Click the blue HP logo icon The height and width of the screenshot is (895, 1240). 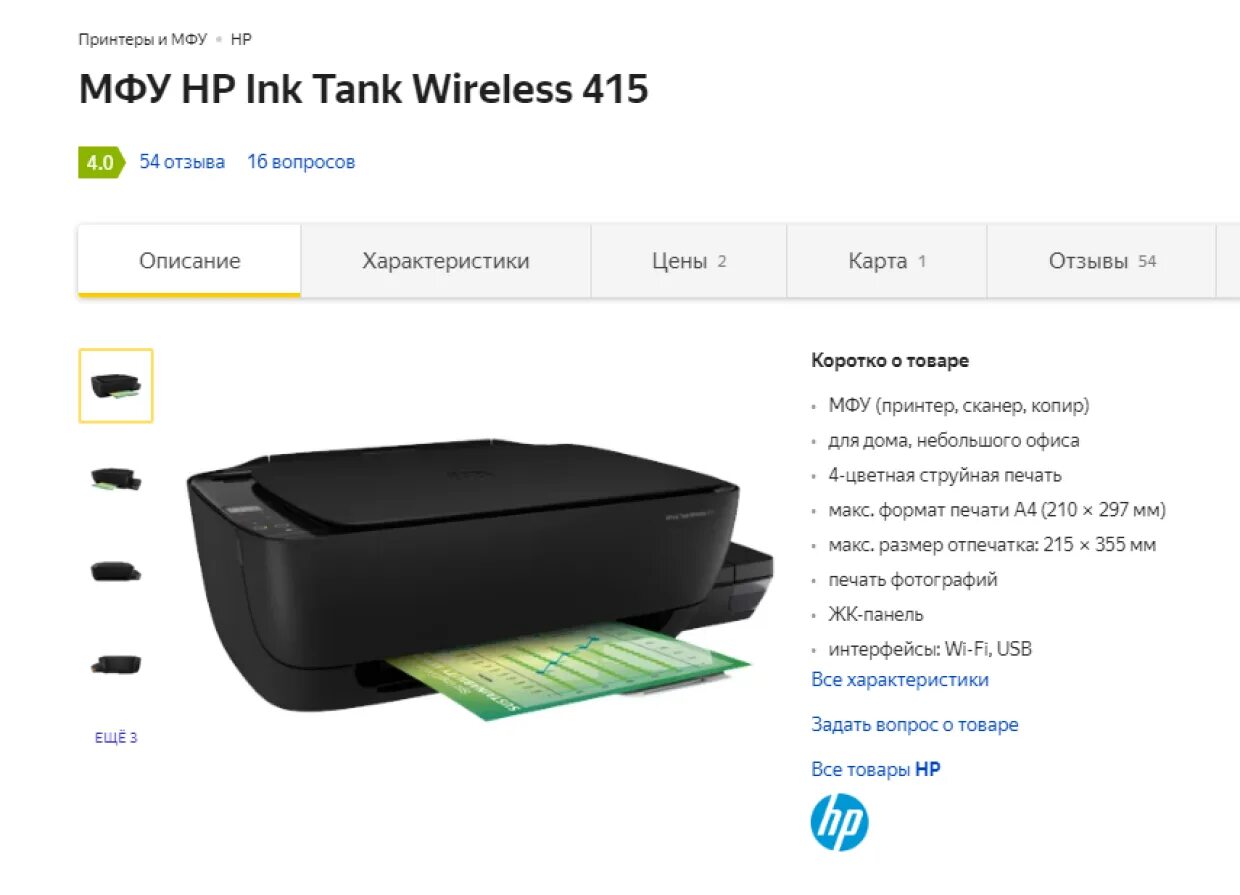click(839, 822)
